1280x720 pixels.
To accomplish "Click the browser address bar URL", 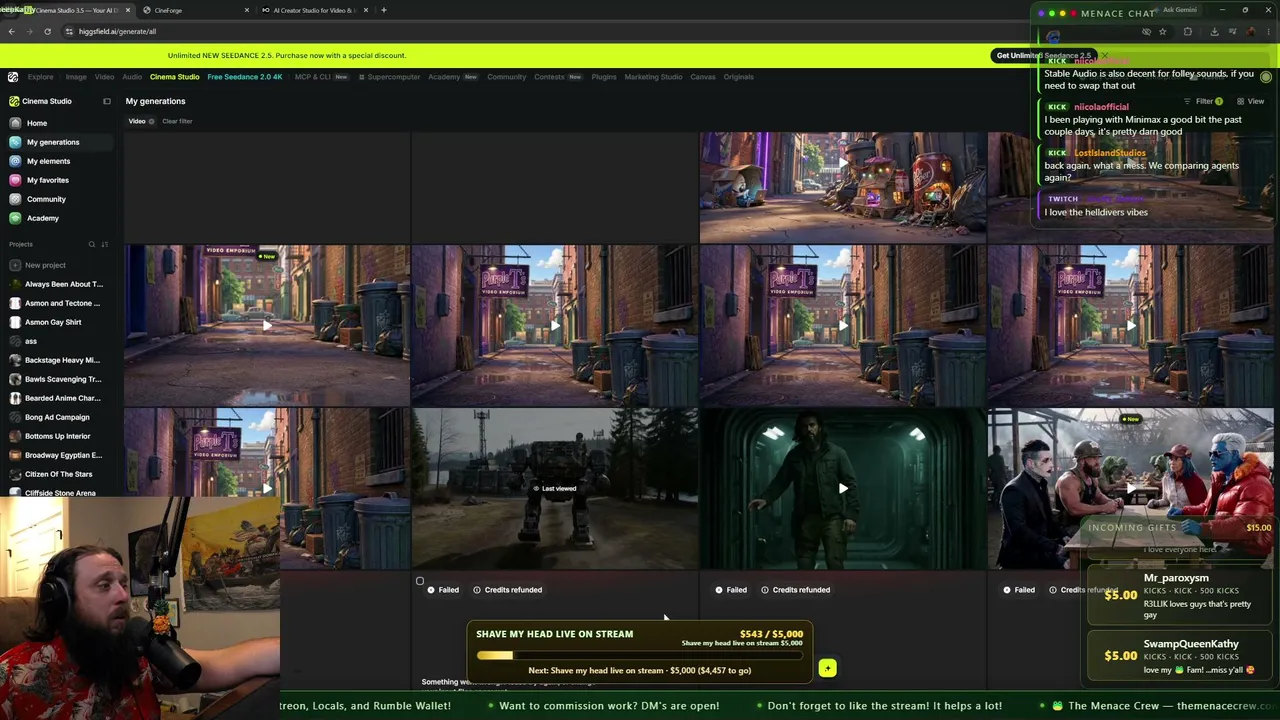I will pos(117,31).
